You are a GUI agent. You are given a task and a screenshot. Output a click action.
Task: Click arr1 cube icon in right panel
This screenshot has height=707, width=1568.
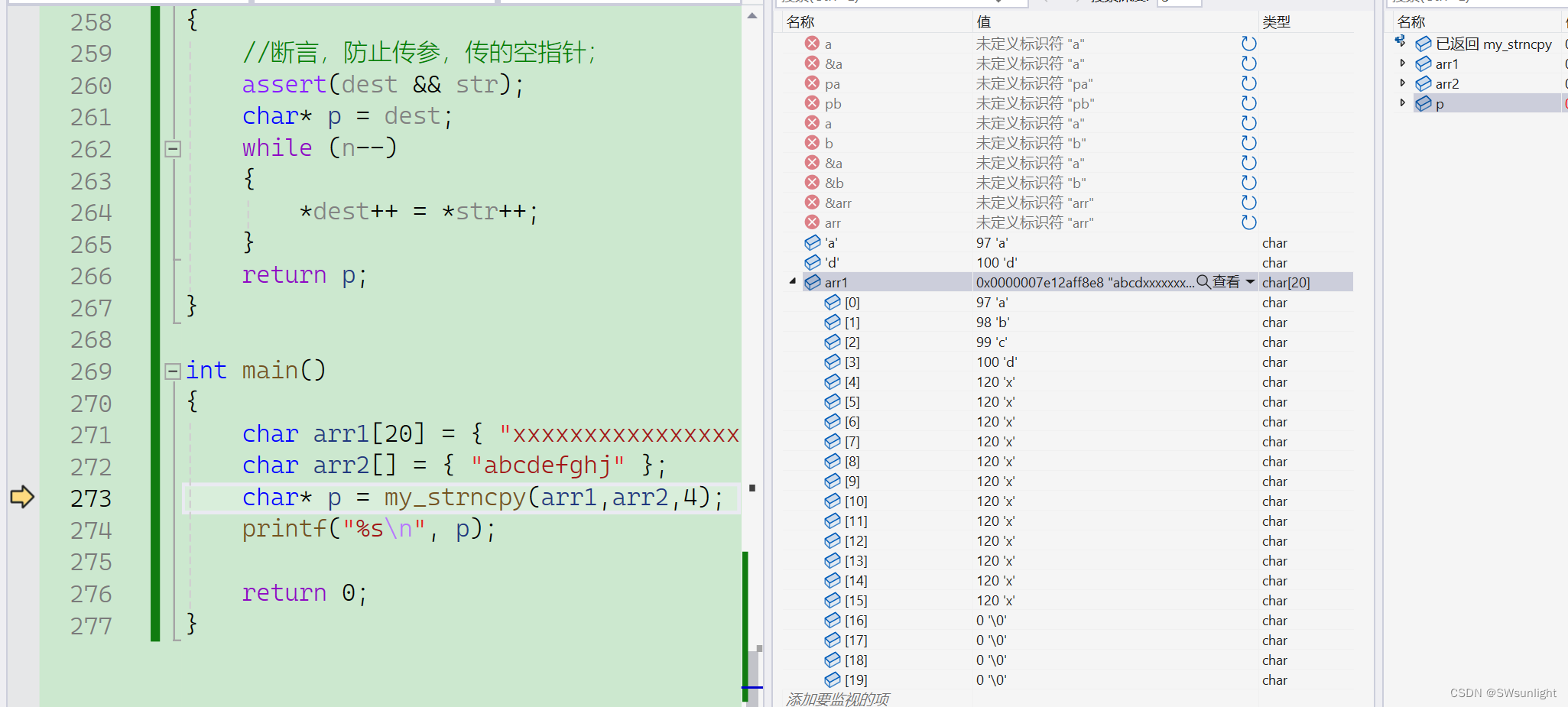[x=1423, y=63]
